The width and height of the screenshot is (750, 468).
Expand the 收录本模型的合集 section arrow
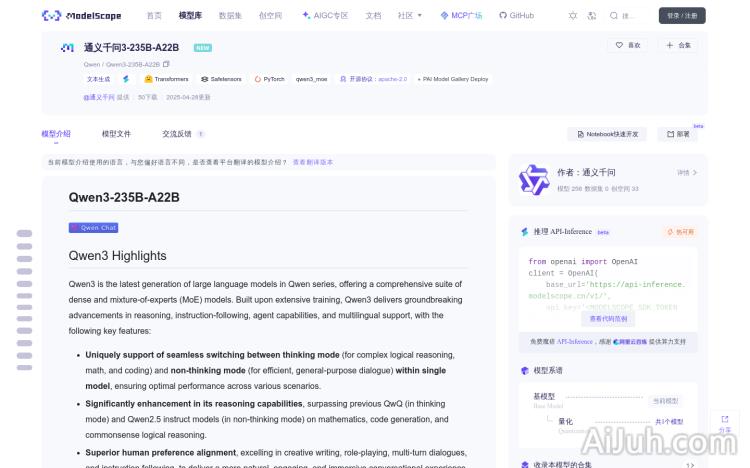click(689, 465)
